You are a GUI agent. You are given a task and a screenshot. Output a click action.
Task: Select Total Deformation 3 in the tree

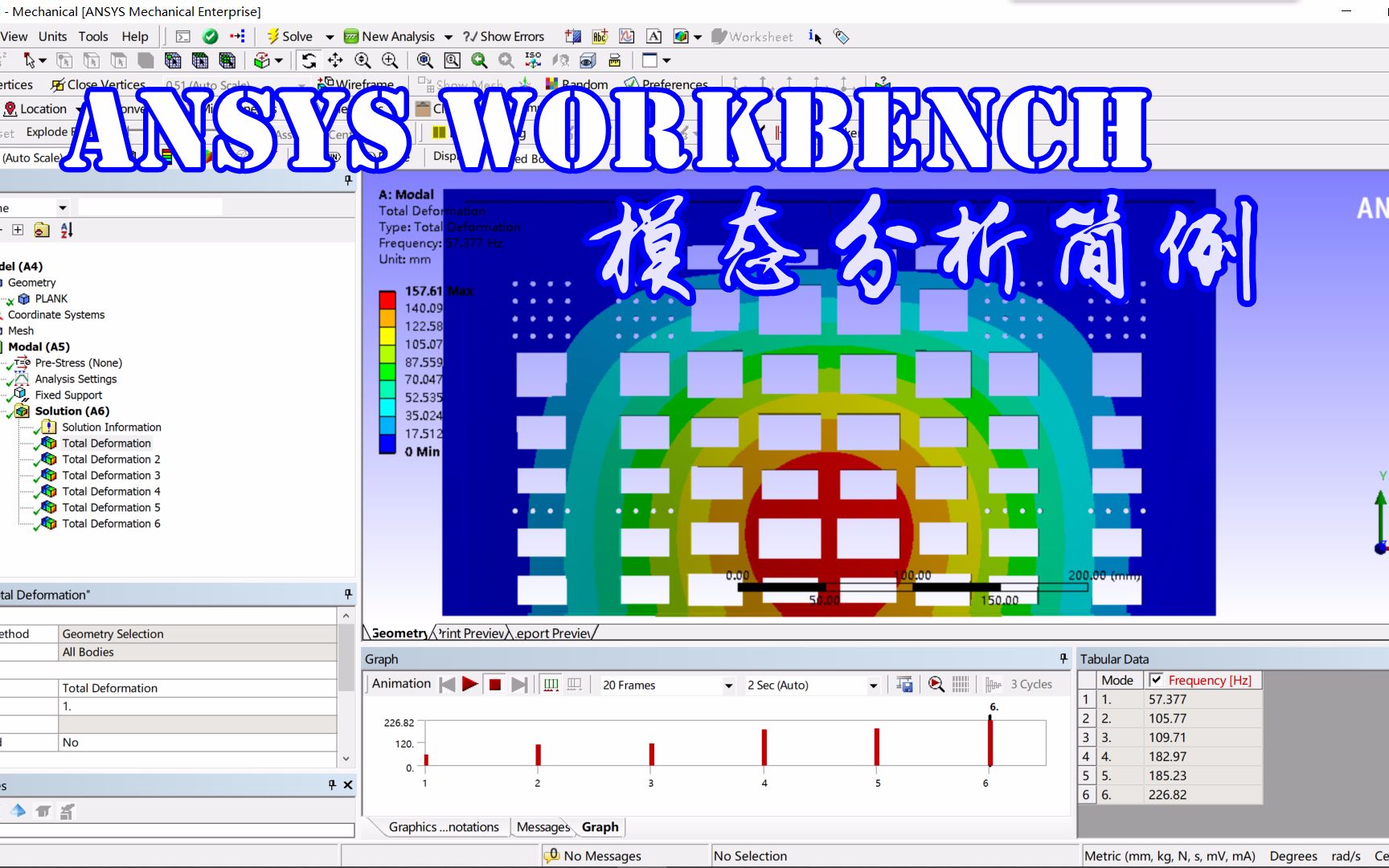click(111, 475)
